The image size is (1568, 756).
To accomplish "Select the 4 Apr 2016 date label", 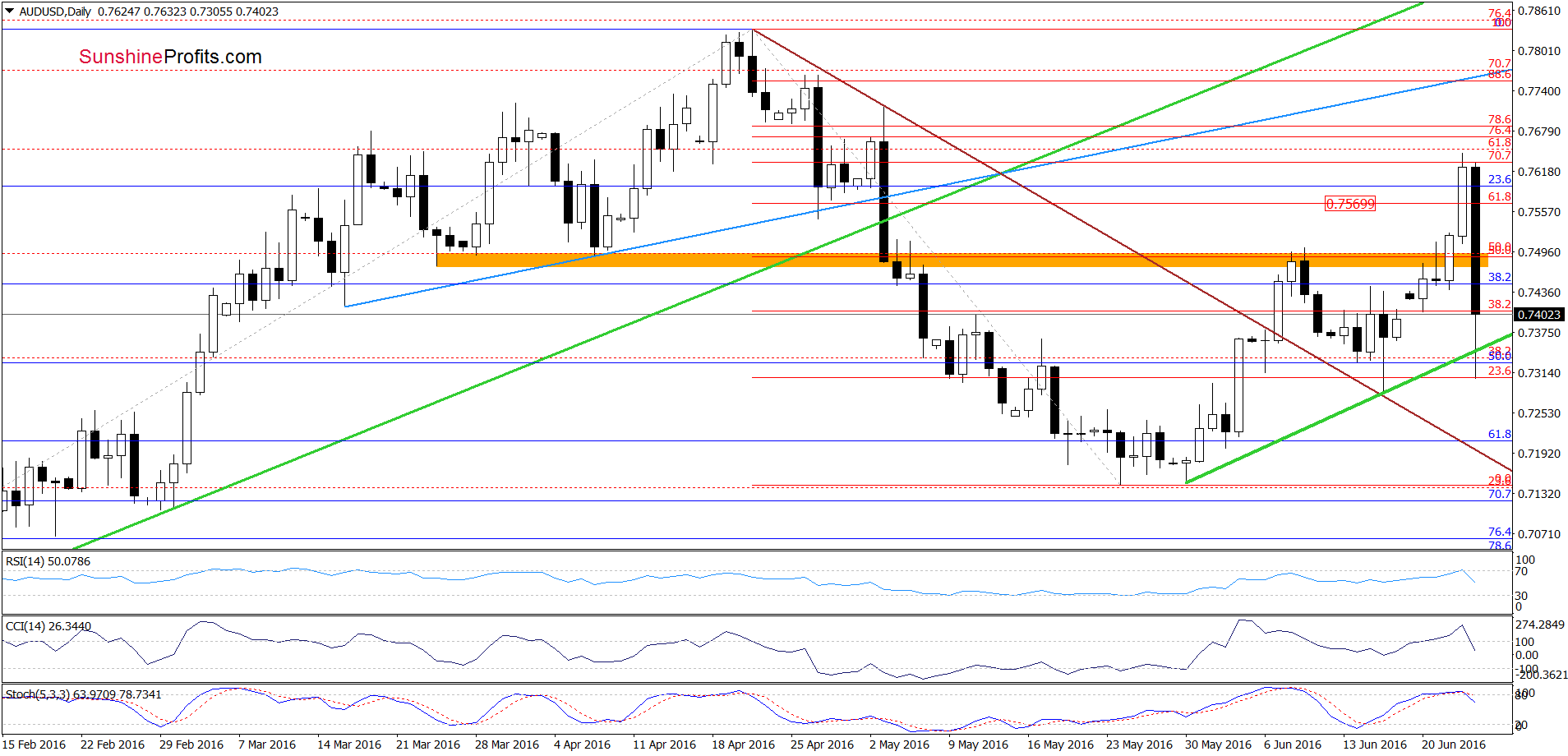I will coord(582,744).
